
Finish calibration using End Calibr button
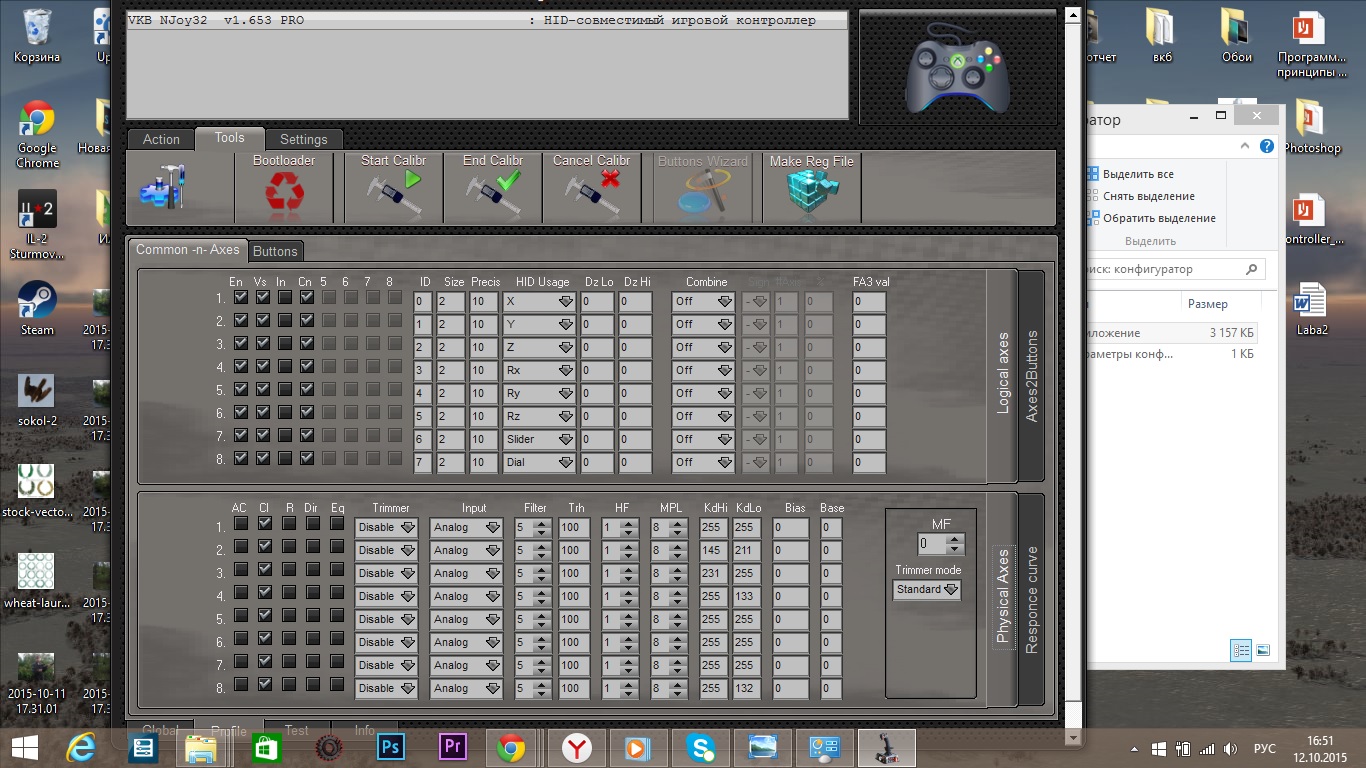(x=493, y=187)
